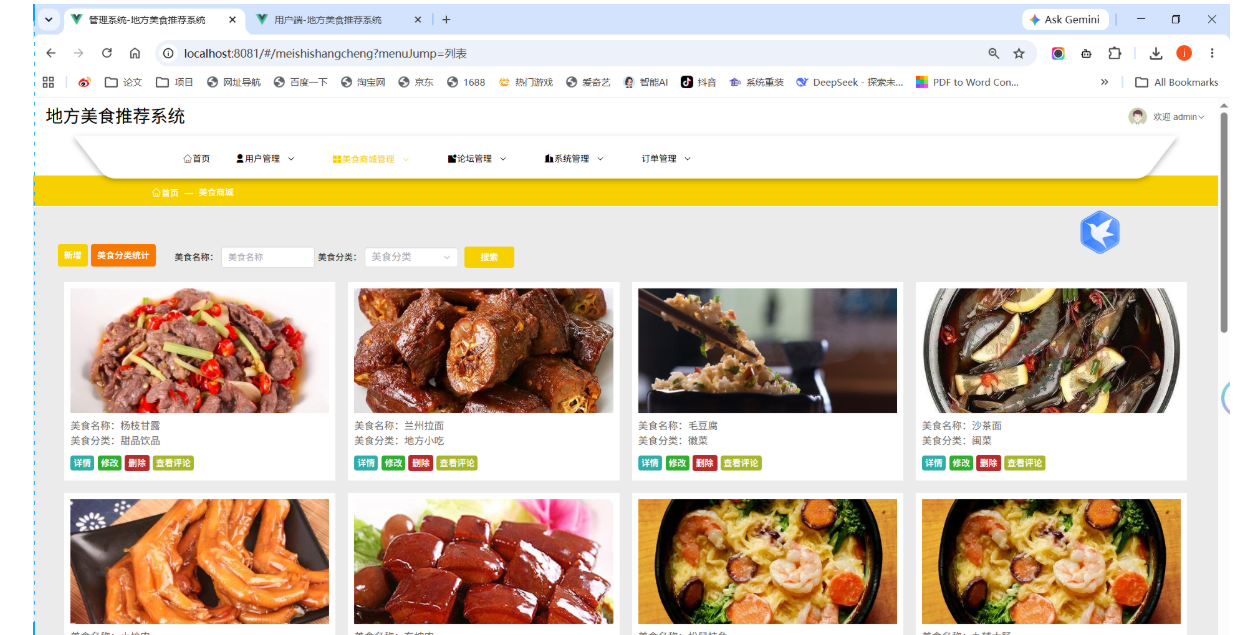The image size is (1236, 635).
Task: Click the 沙茶面 food image
Action: (1051, 350)
